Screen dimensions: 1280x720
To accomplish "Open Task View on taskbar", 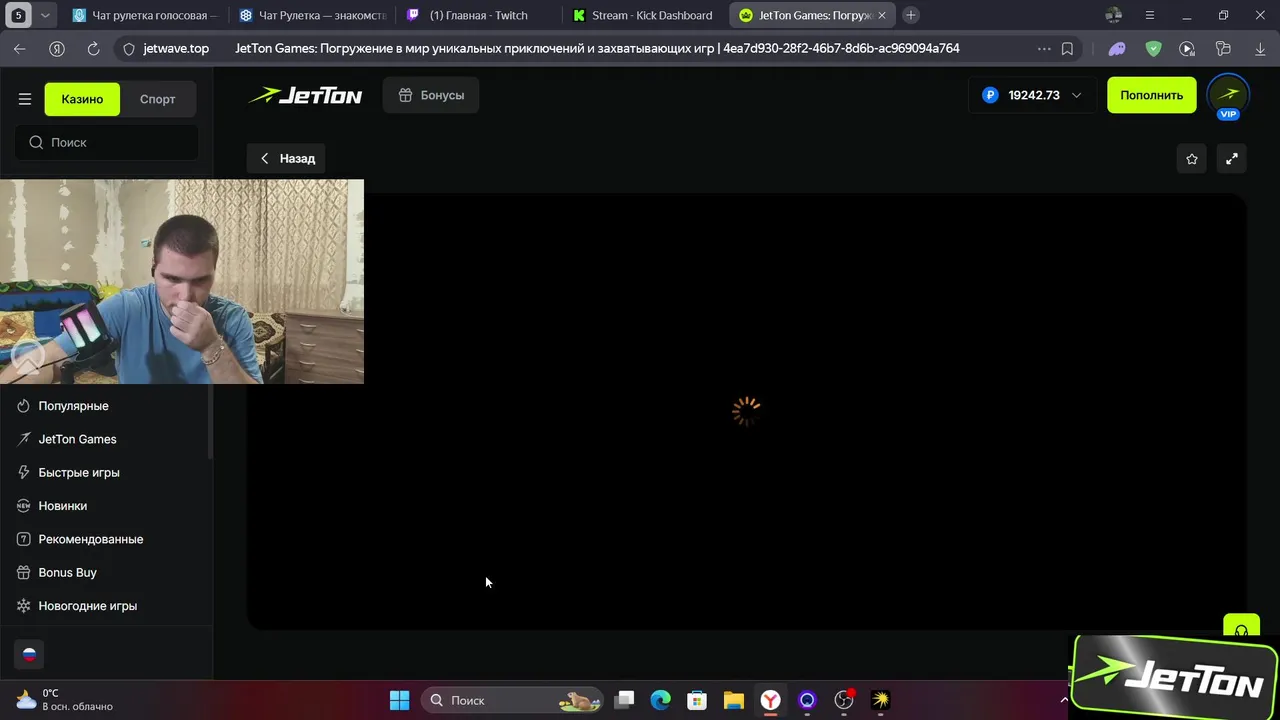I will (x=624, y=700).
